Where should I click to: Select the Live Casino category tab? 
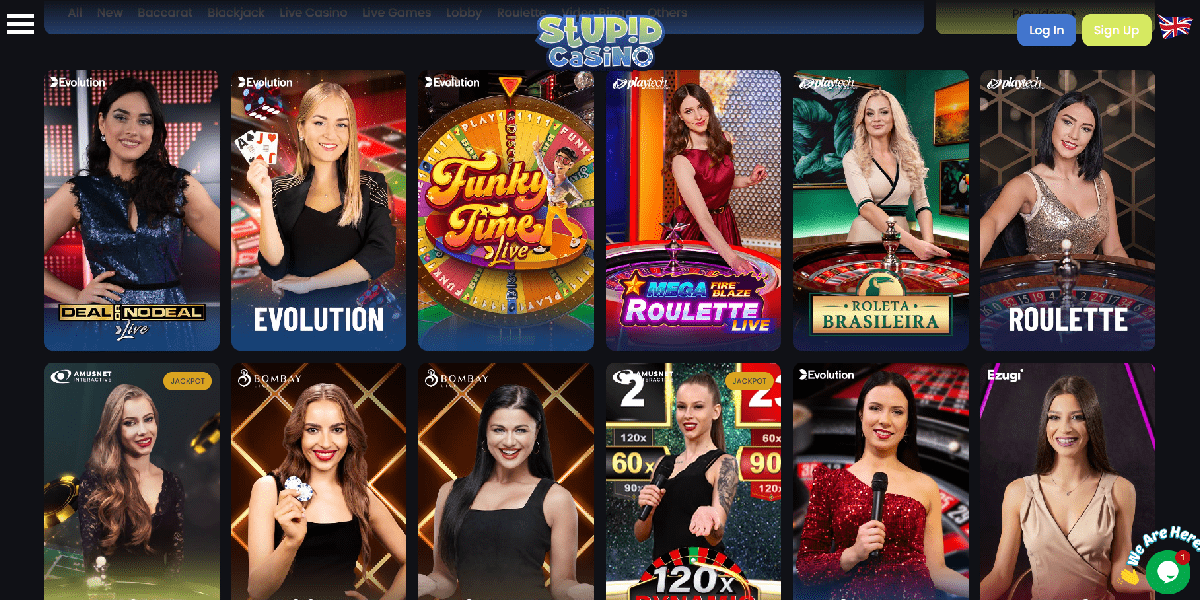313,13
